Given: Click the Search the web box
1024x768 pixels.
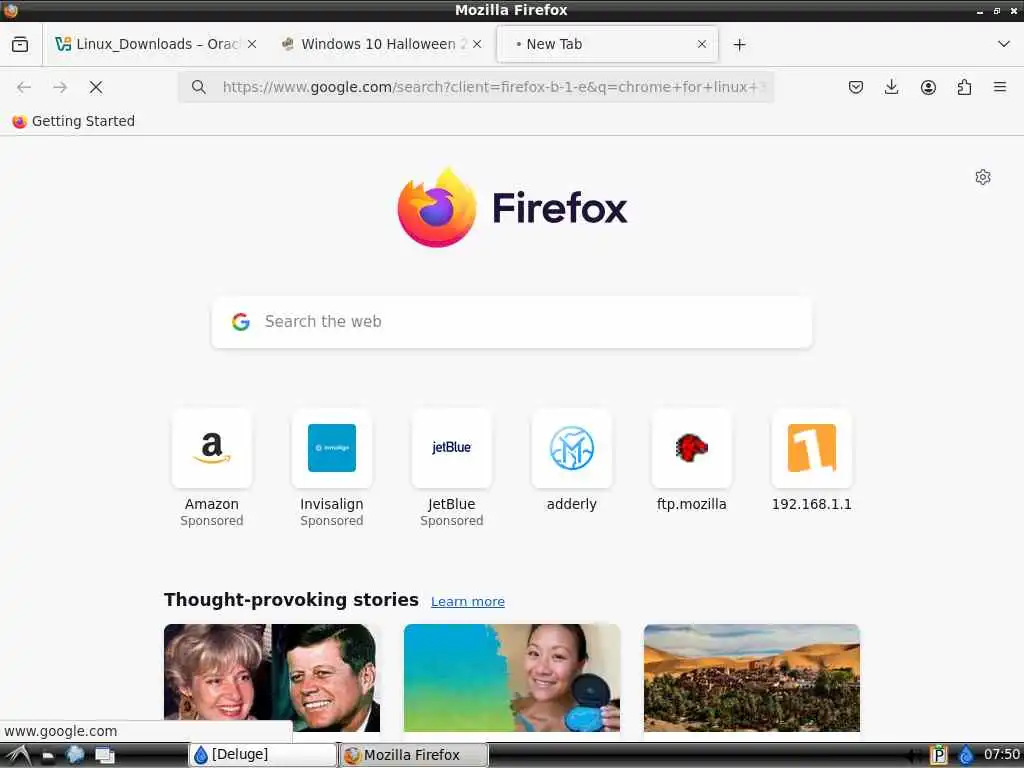Looking at the screenshot, I should click(512, 322).
